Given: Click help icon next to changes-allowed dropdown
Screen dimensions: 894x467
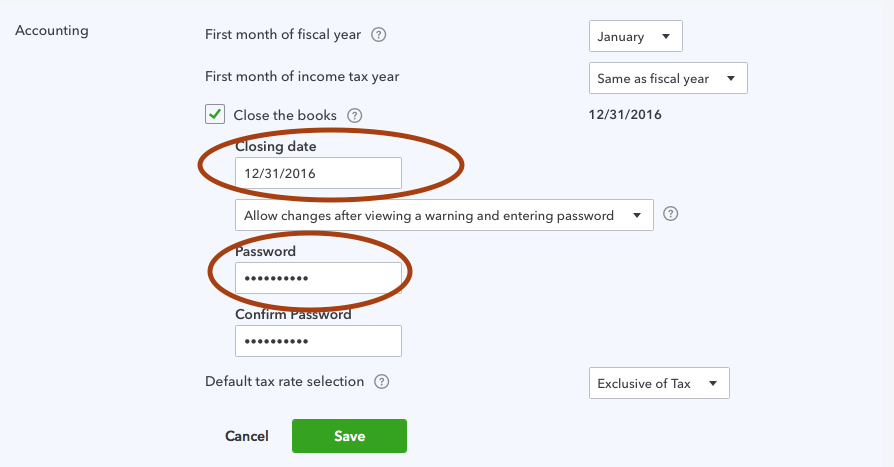Looking at the screenshot, I should pyautogui.click(x=670, y=214).
